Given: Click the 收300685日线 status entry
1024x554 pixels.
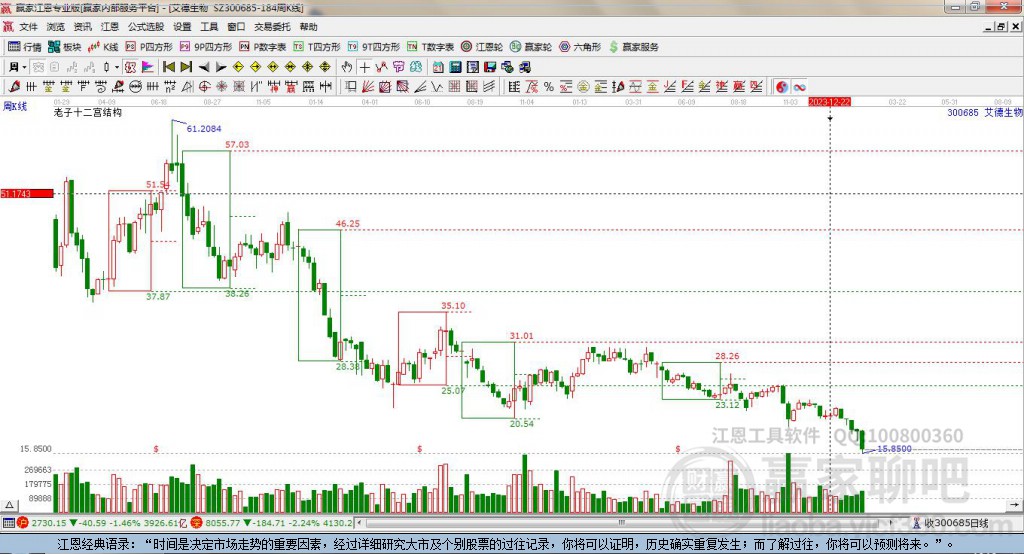Looking at the screenshot, I should (957, 523).
